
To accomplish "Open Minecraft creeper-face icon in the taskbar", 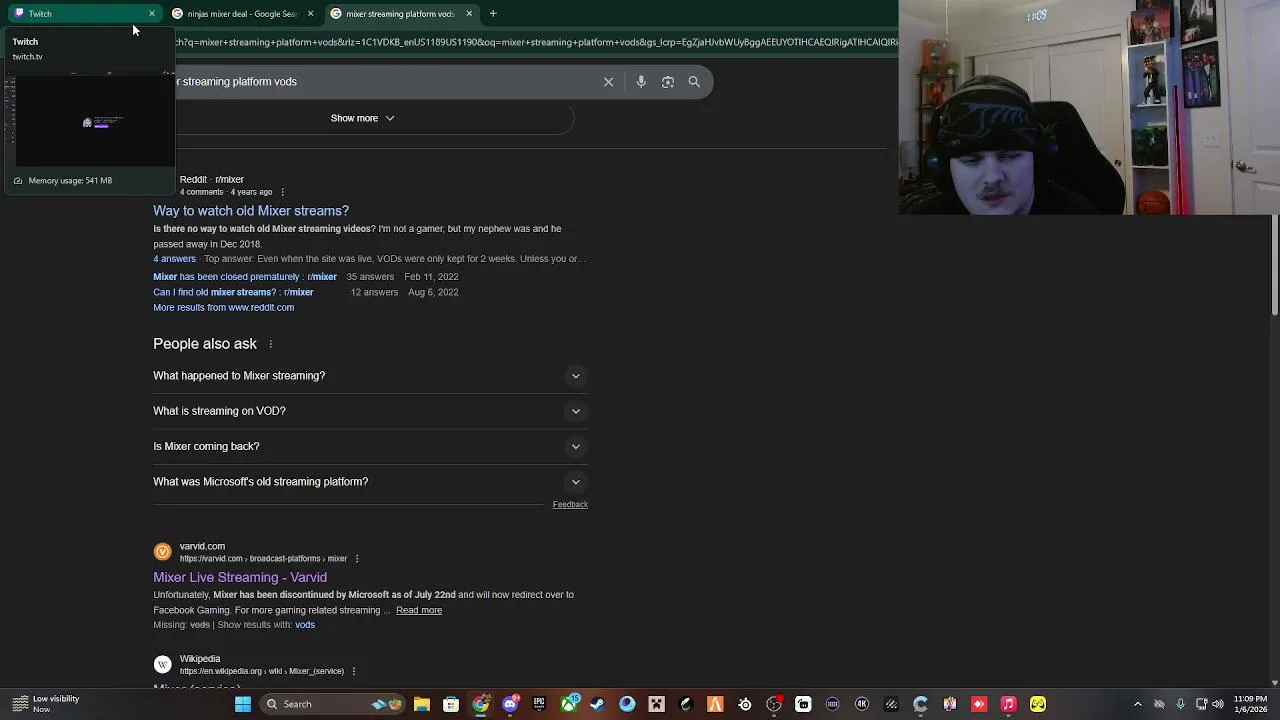I will pos(656,704).
